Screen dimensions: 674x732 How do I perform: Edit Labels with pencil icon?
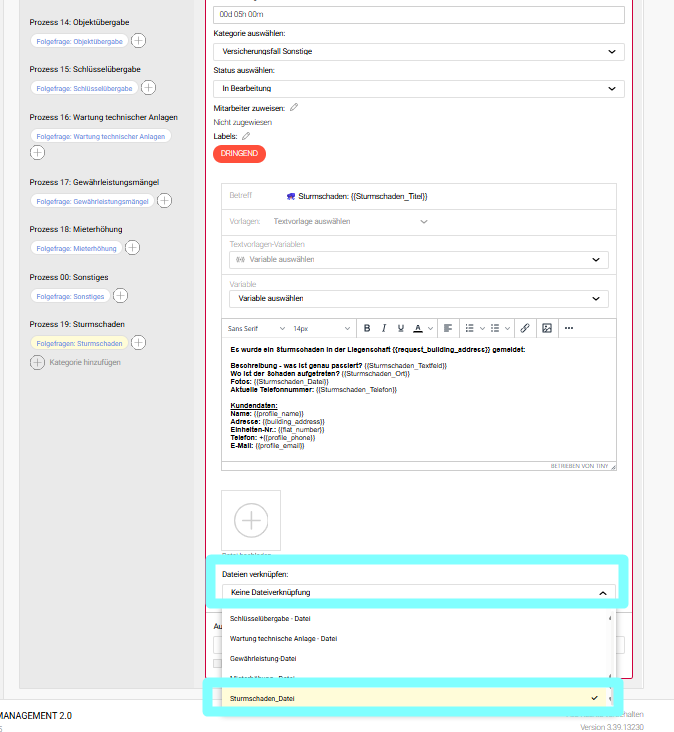point(246,136)
